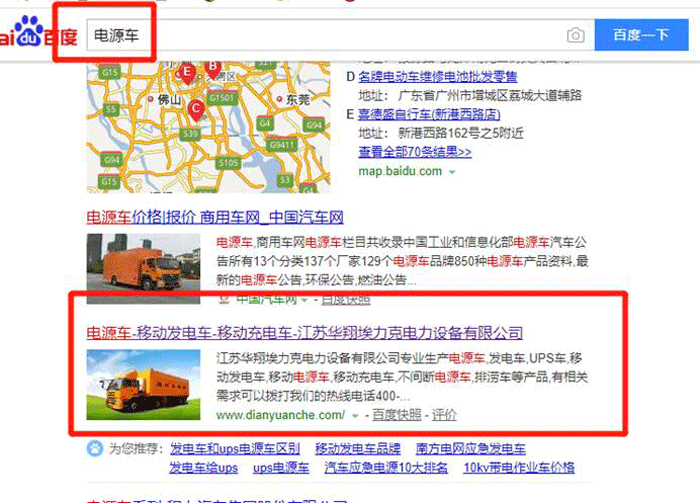Expand the dropdown arrow beside www.dianyuanche.com
700x503 pixels.
tap(355, 416)
